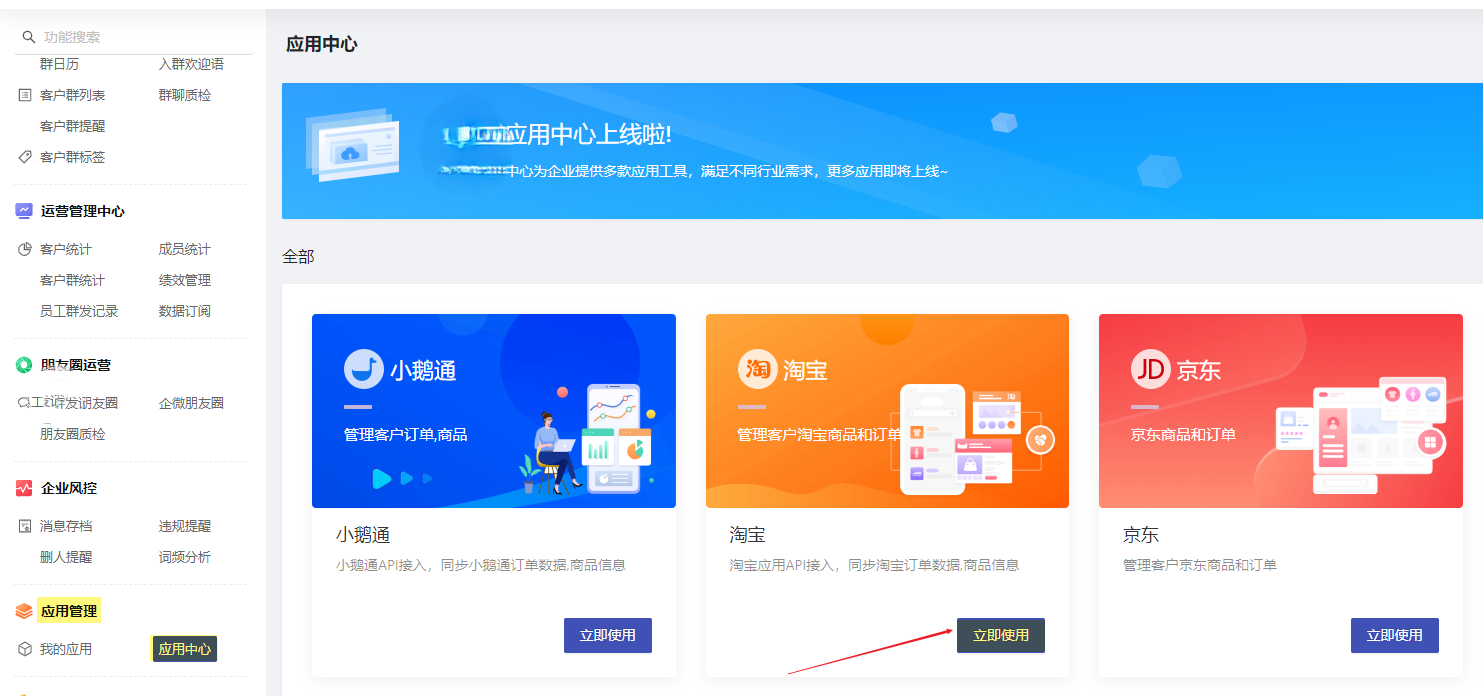Focus the 功能搜索 search field

click(x=134, y=37)
